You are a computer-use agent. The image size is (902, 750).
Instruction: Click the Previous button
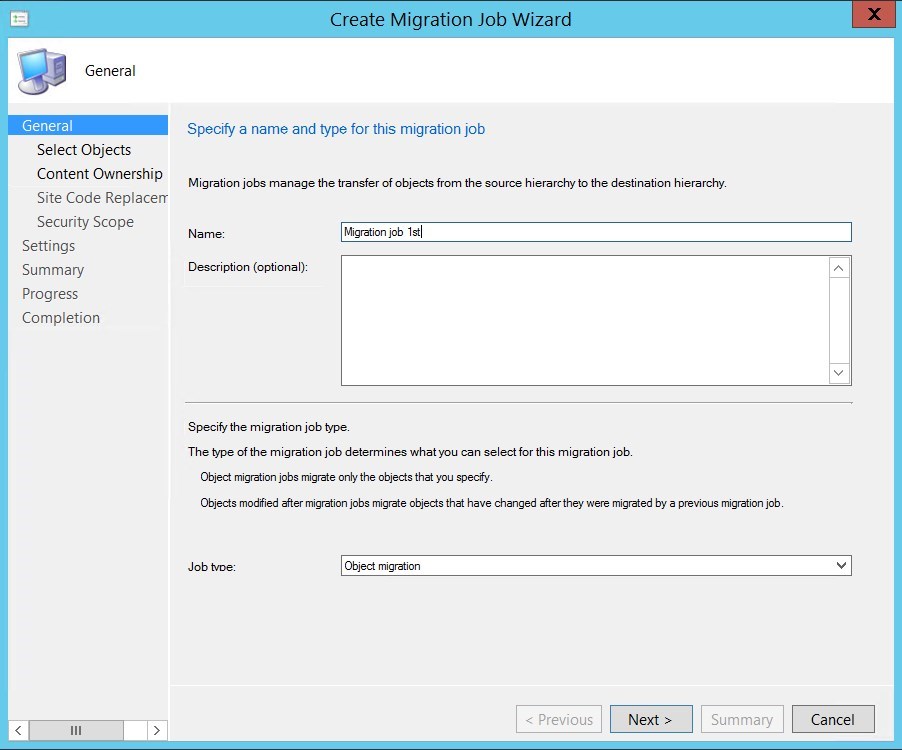click(558, 719)
